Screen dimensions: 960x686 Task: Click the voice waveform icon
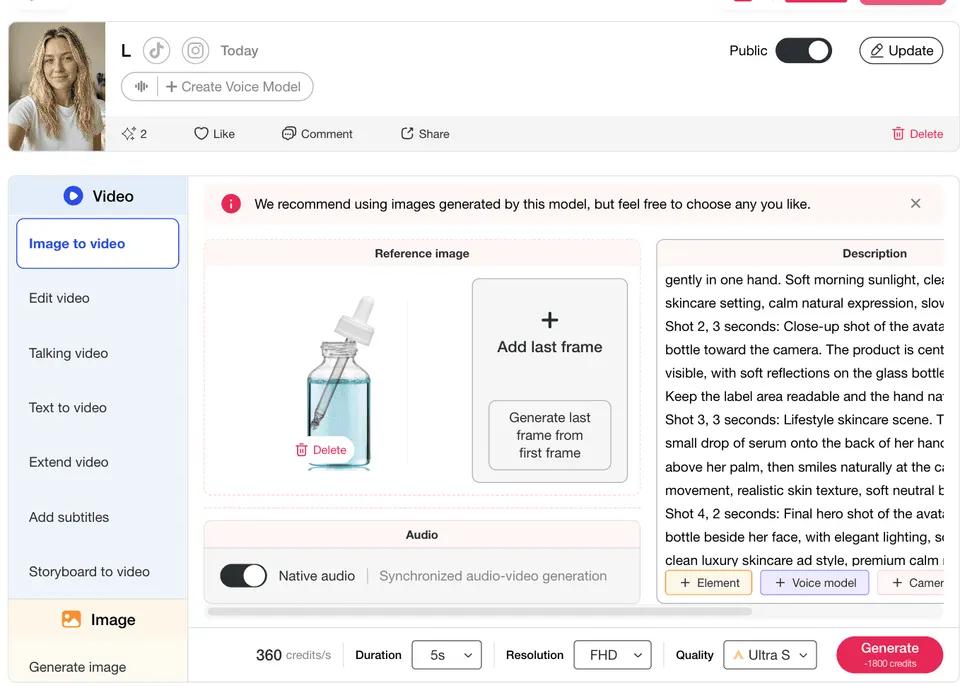(141, 86)
